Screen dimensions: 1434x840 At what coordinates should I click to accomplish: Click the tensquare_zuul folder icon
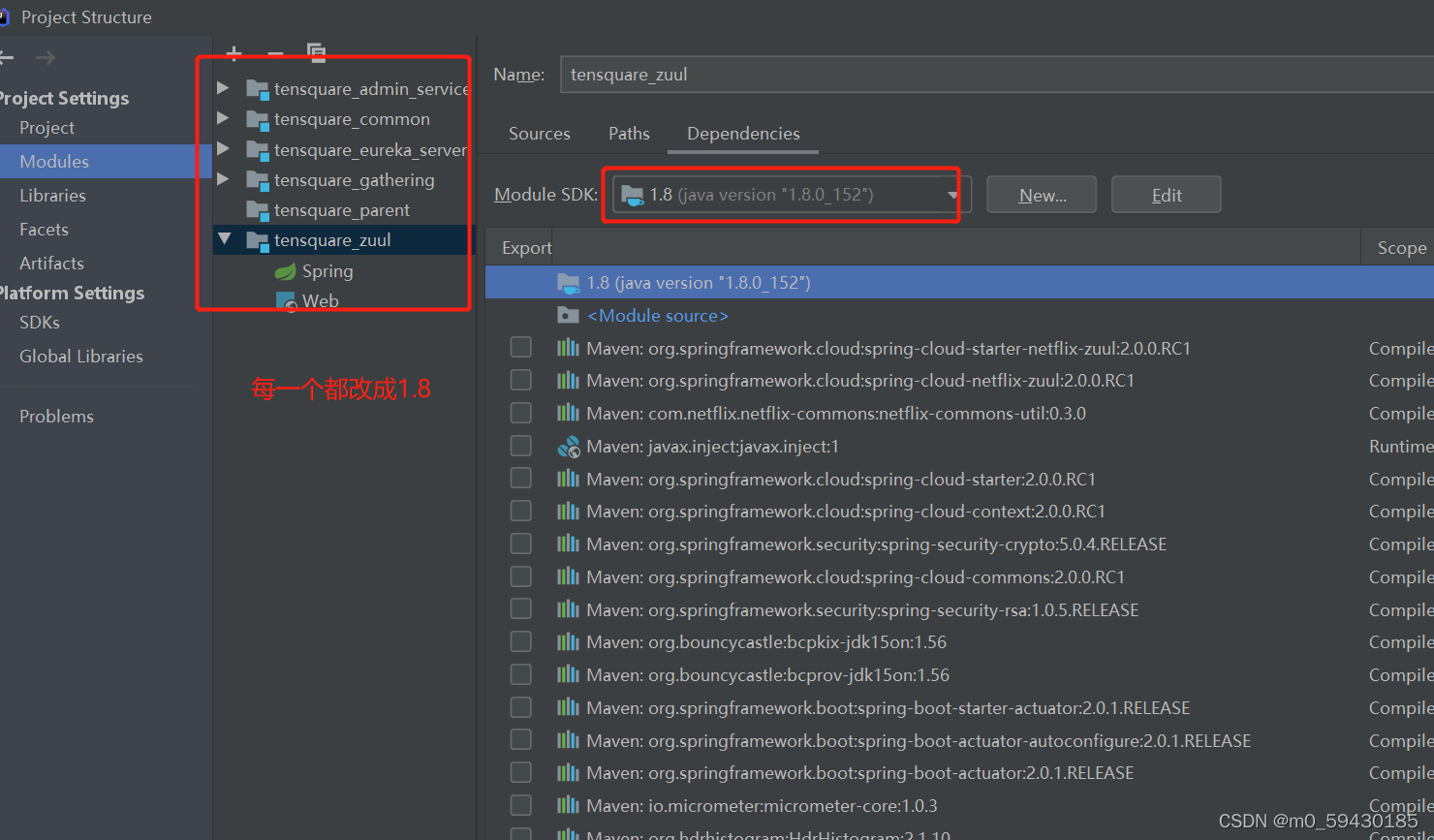click(257, 240)
